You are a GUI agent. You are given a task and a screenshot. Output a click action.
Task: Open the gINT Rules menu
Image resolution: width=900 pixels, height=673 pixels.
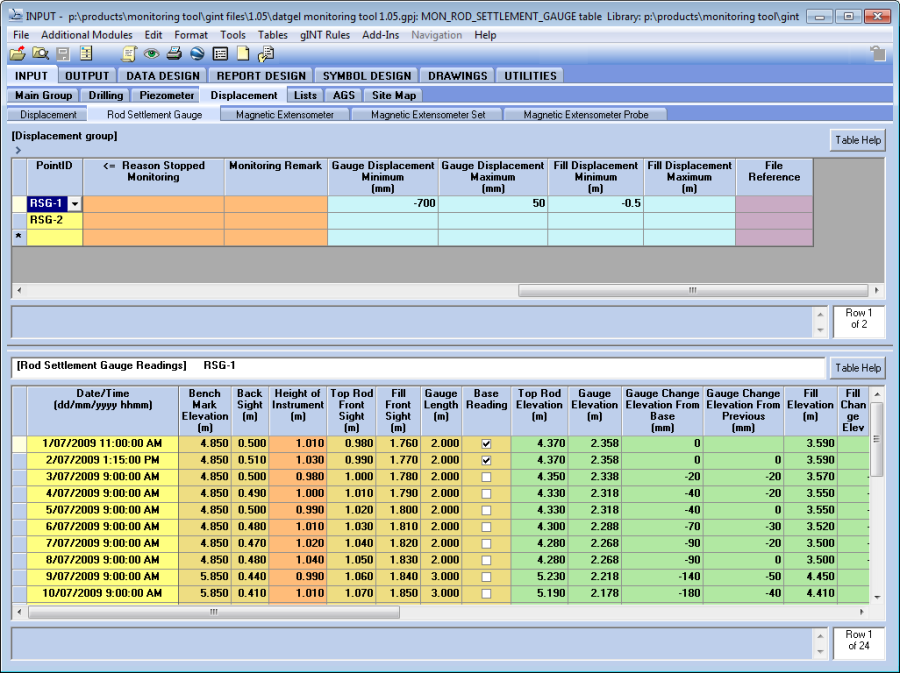coord(324,35)
